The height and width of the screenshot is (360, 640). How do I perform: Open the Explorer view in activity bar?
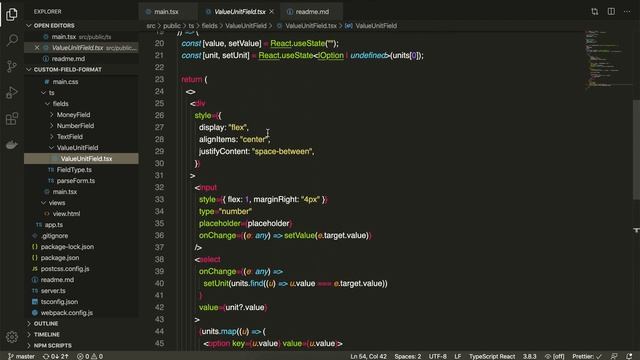point(12,14)
